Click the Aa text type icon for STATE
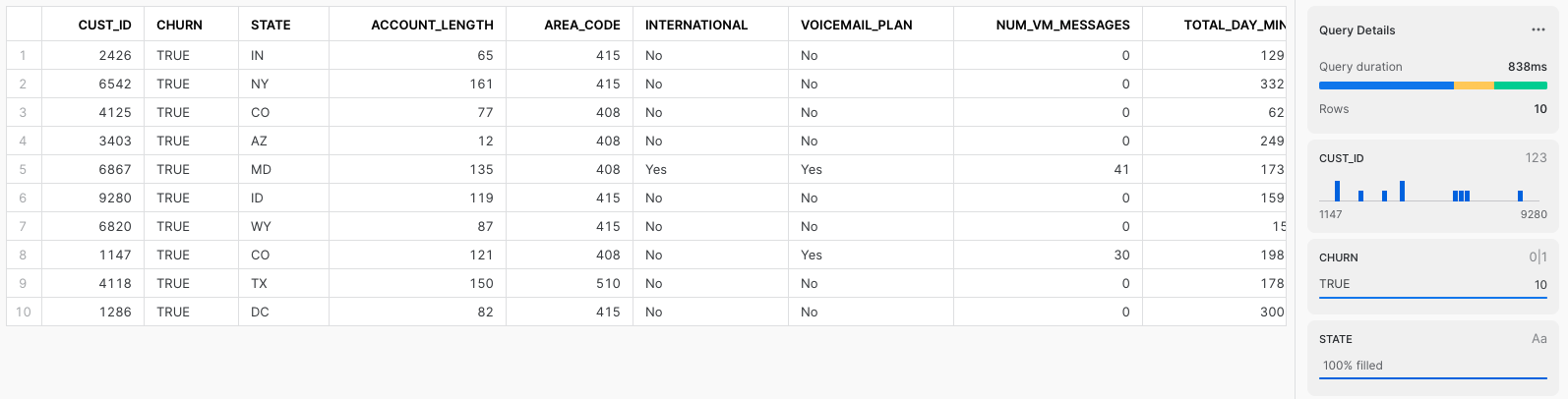The height and width of the screenshot is (399, 1568). click(x=1538, y=339)
